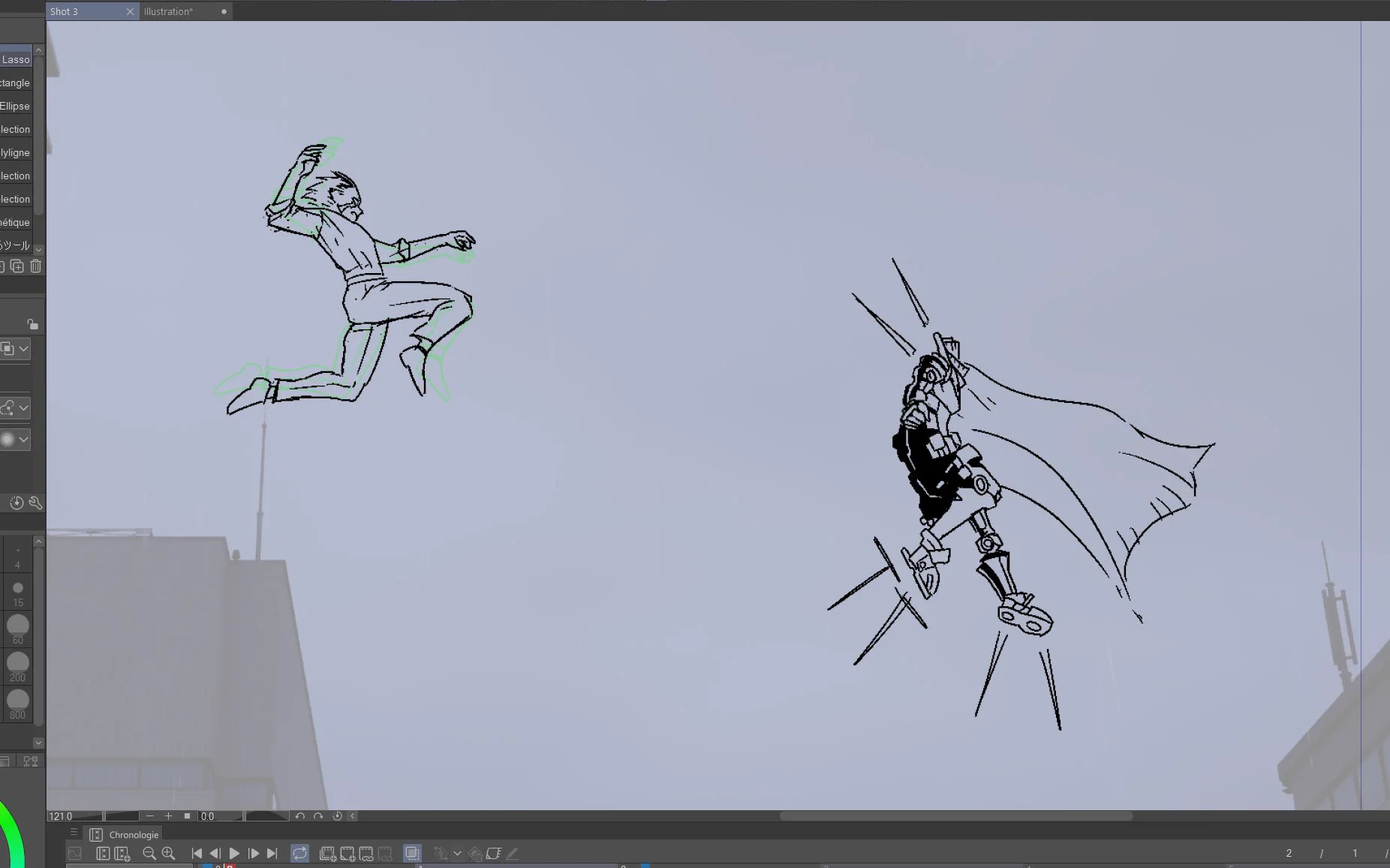Open the selection mode dropdown arrow
This screenshot has width=1390, height=868.
coord(24,349)
